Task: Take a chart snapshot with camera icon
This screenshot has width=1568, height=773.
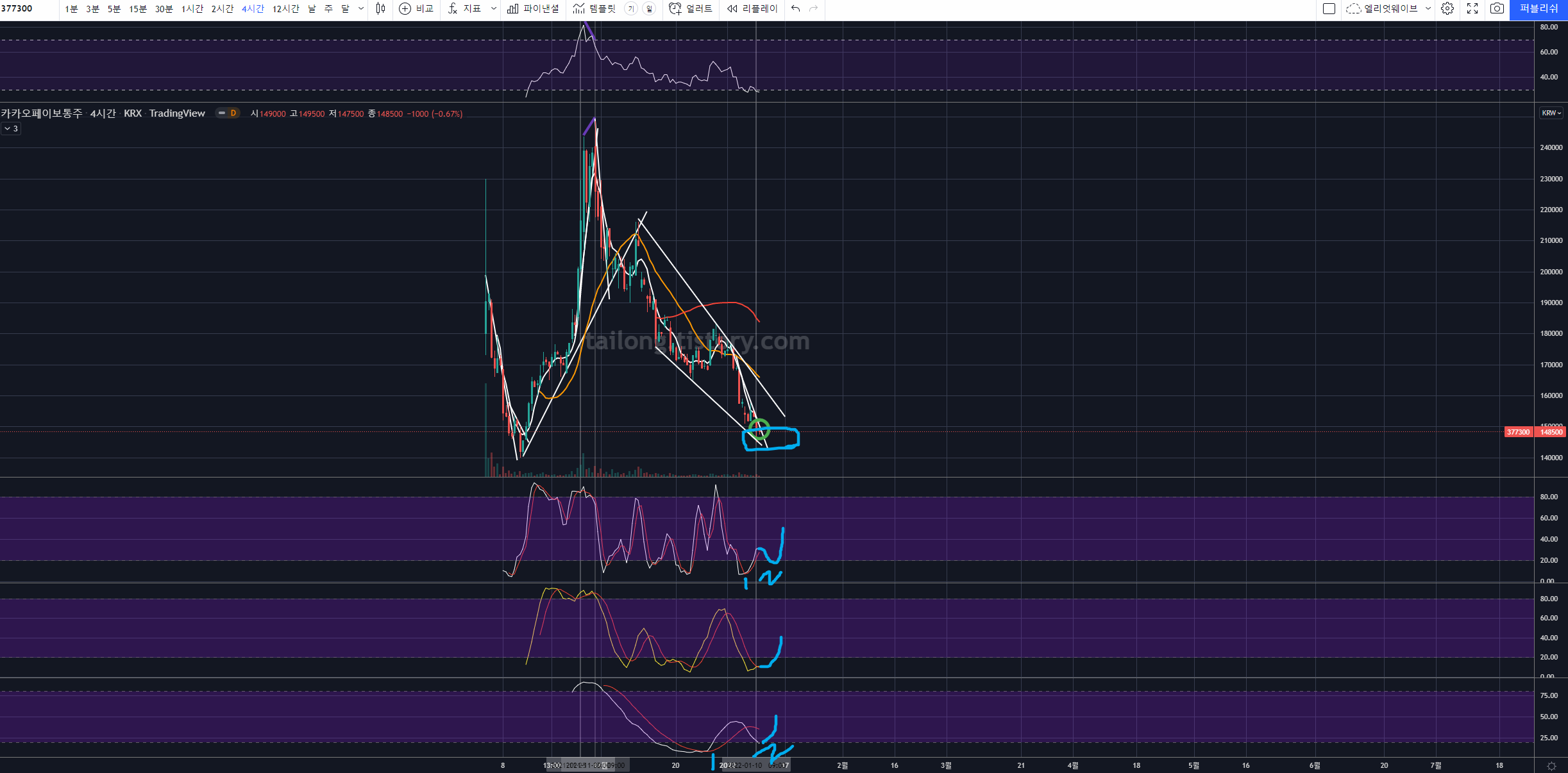Action: 1497,8
